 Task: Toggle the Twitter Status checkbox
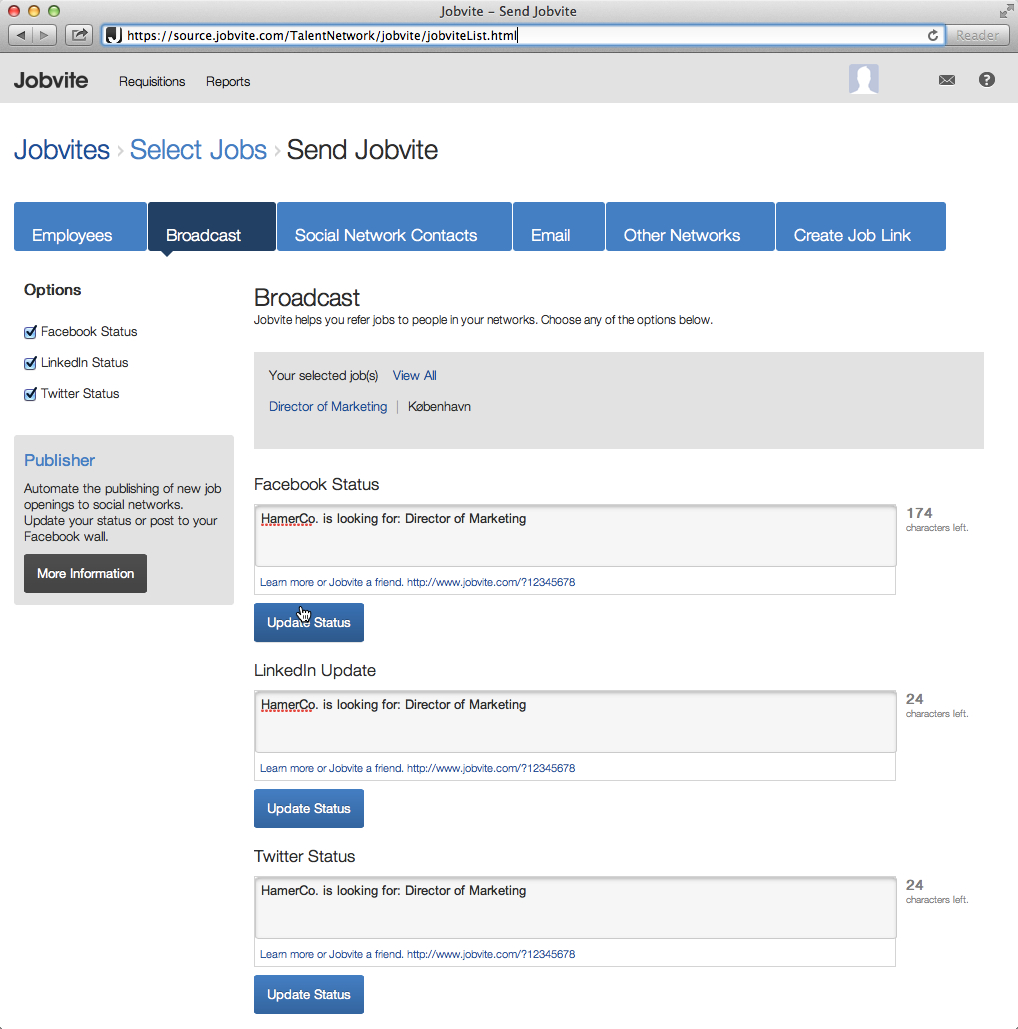pyautogui.click(x=30, y=394)
